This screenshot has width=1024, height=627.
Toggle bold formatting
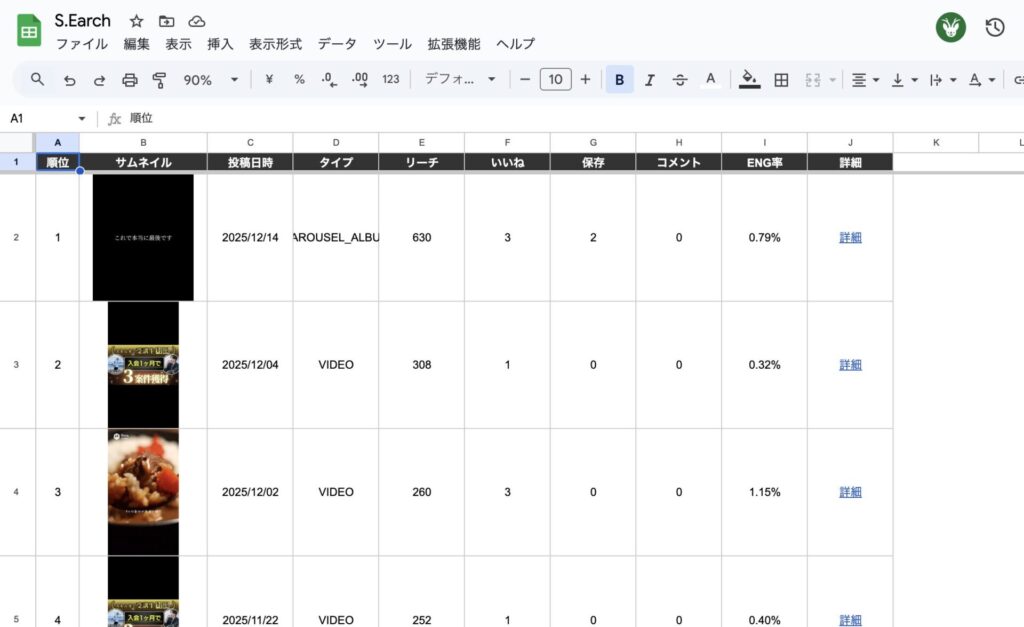(619, 80)
